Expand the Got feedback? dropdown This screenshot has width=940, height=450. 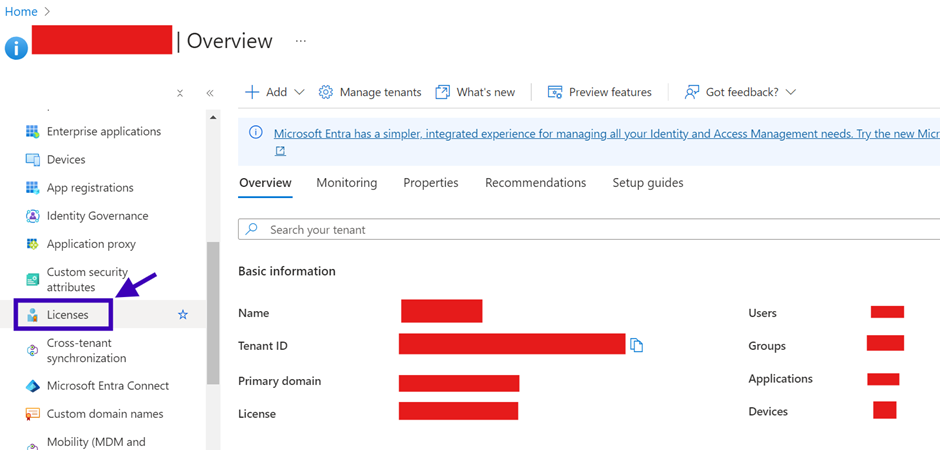click(x=740, y=92)
